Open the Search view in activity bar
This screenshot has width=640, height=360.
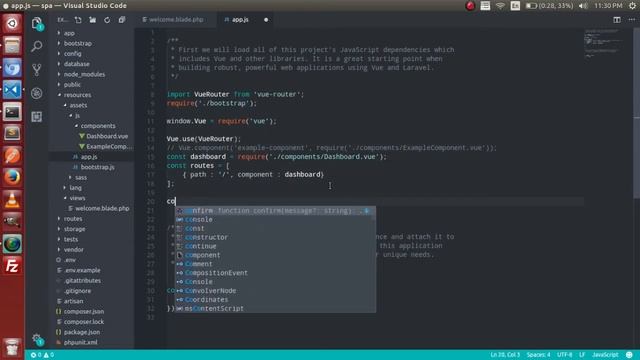[37, 46]
